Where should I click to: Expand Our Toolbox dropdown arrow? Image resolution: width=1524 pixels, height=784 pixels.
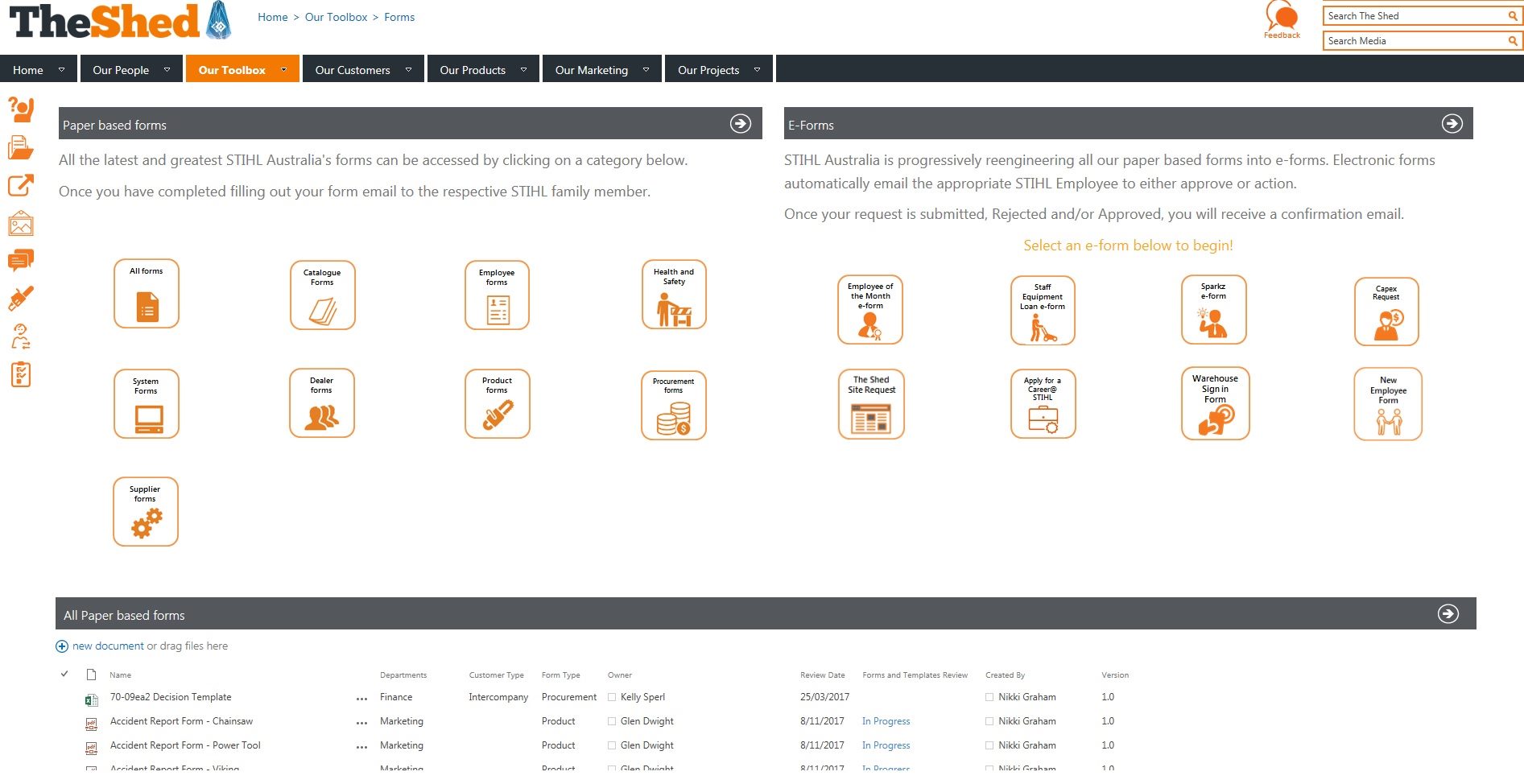283,70
